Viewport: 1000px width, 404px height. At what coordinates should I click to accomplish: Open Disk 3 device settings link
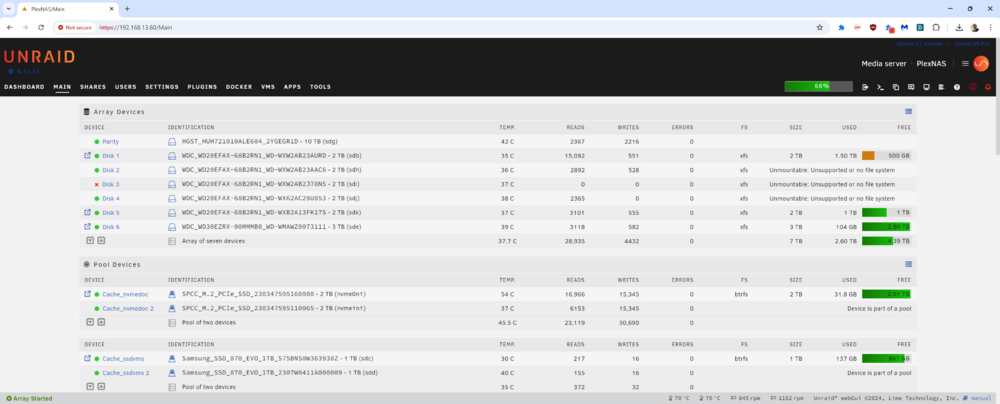111,184
